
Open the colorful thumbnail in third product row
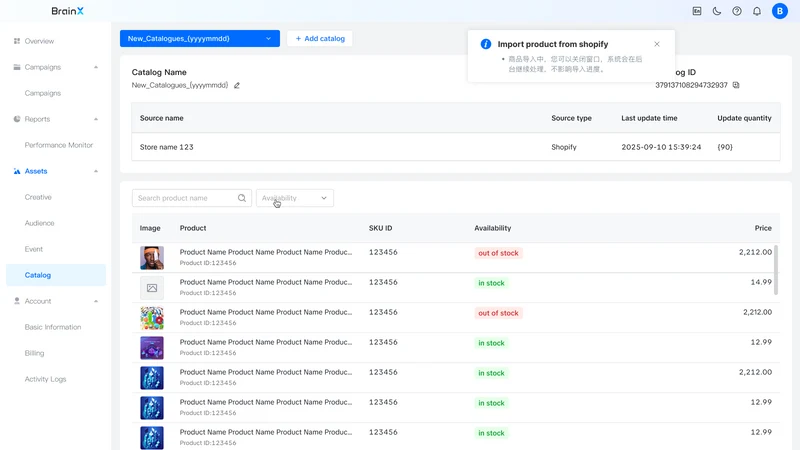click(x=152, y=318)
